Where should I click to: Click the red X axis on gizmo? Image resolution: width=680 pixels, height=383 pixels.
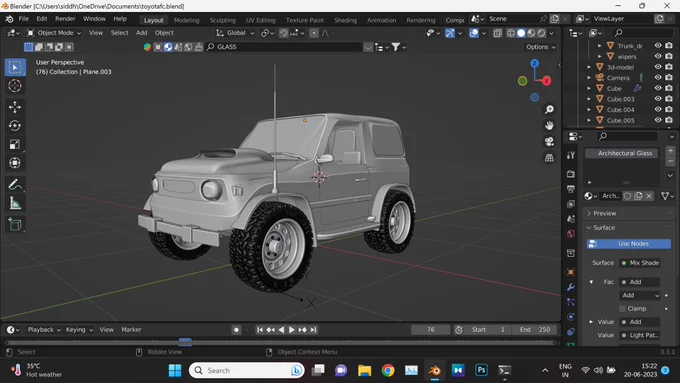pyautogui.click(x=546, y=81)
